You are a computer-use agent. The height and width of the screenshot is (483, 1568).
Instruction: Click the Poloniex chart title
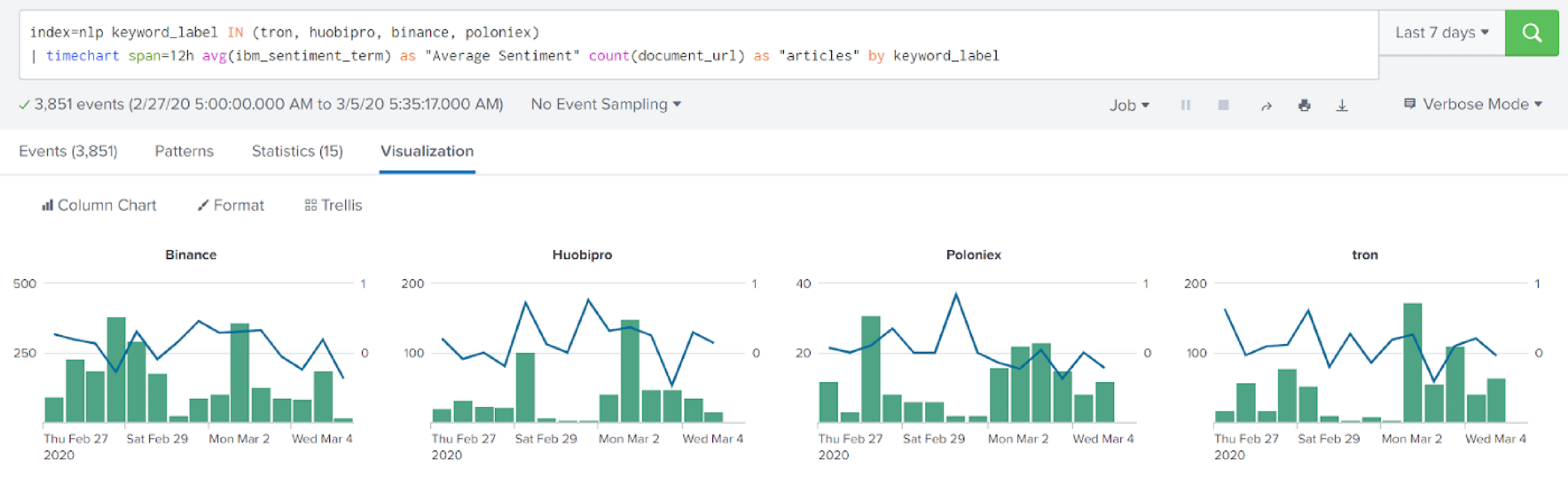(x=973, y=255)
